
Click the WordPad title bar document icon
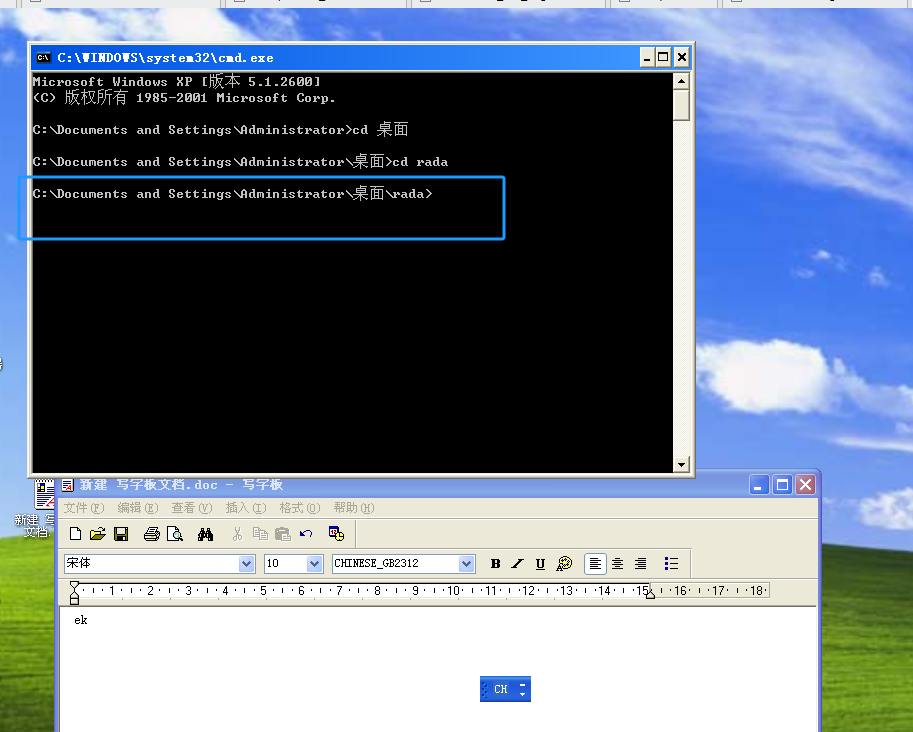tap(68, 485)
